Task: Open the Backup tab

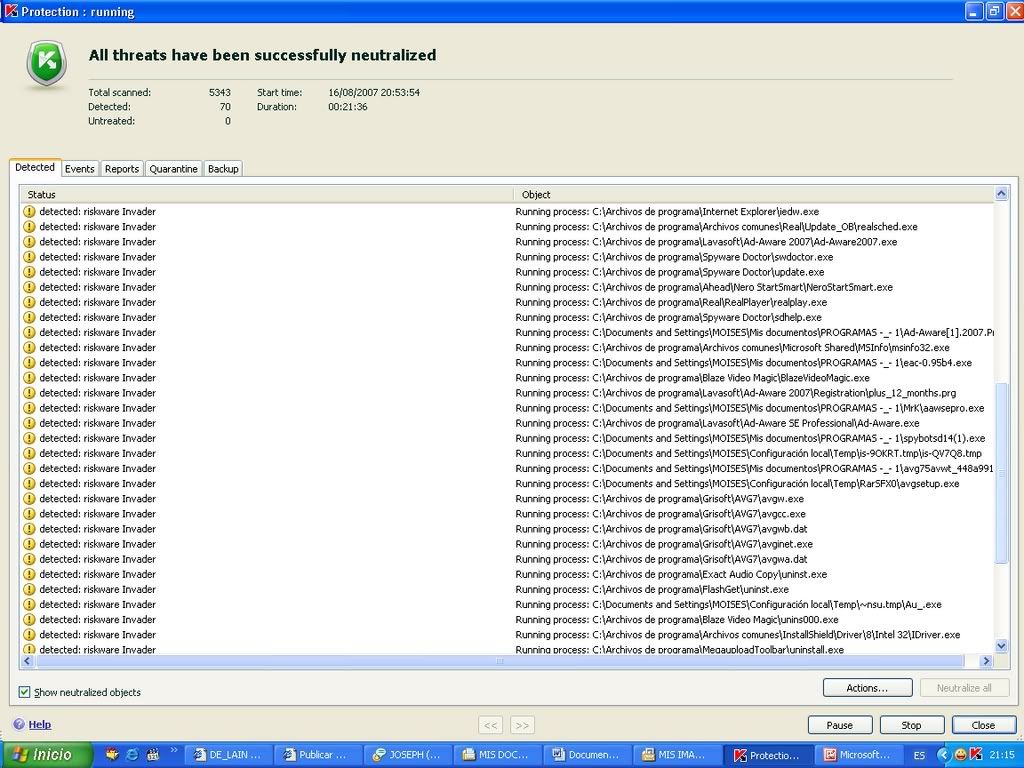Action: (223, 168)
